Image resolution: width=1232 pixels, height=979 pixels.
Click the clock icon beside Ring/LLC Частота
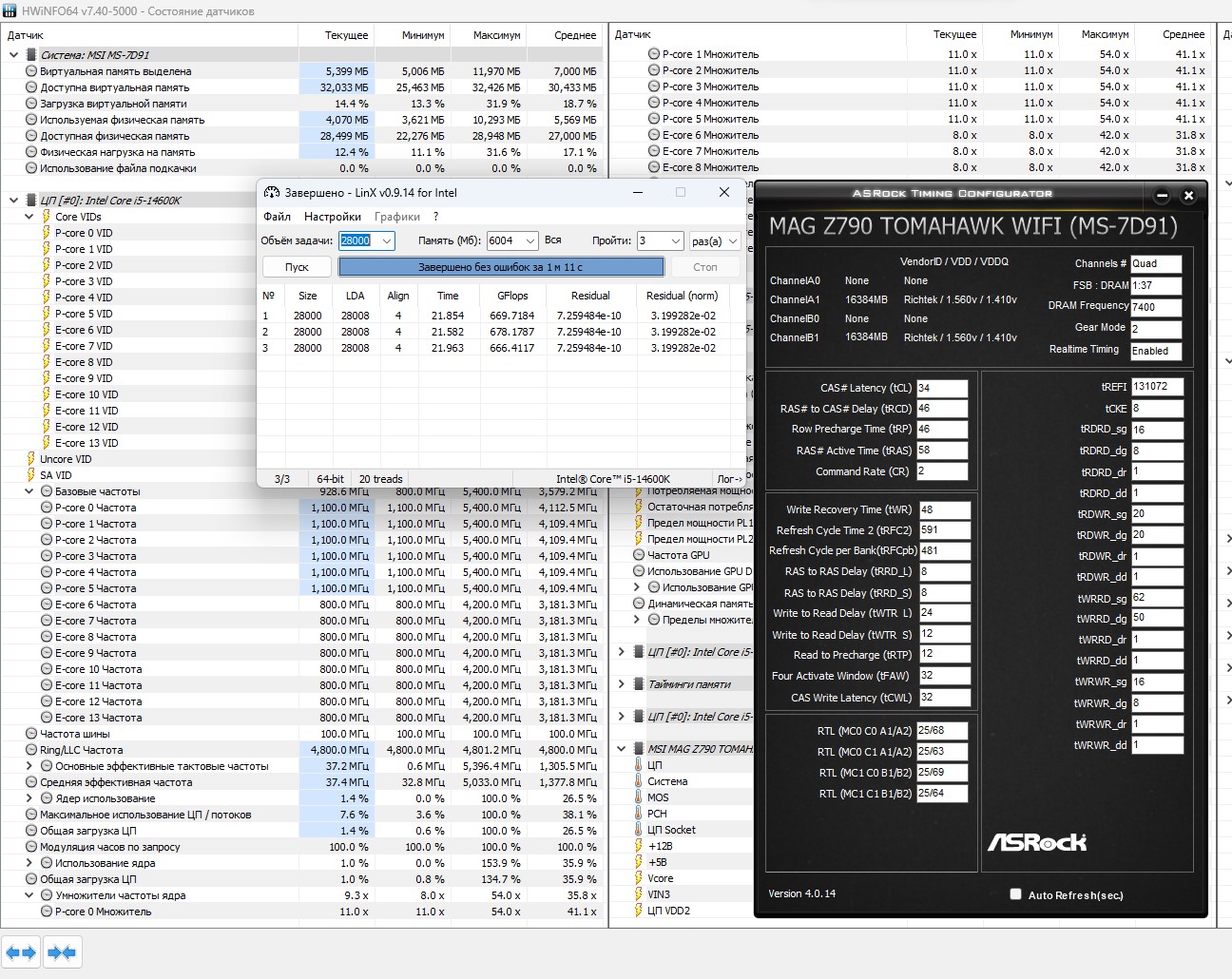click(x=31, y=750)
